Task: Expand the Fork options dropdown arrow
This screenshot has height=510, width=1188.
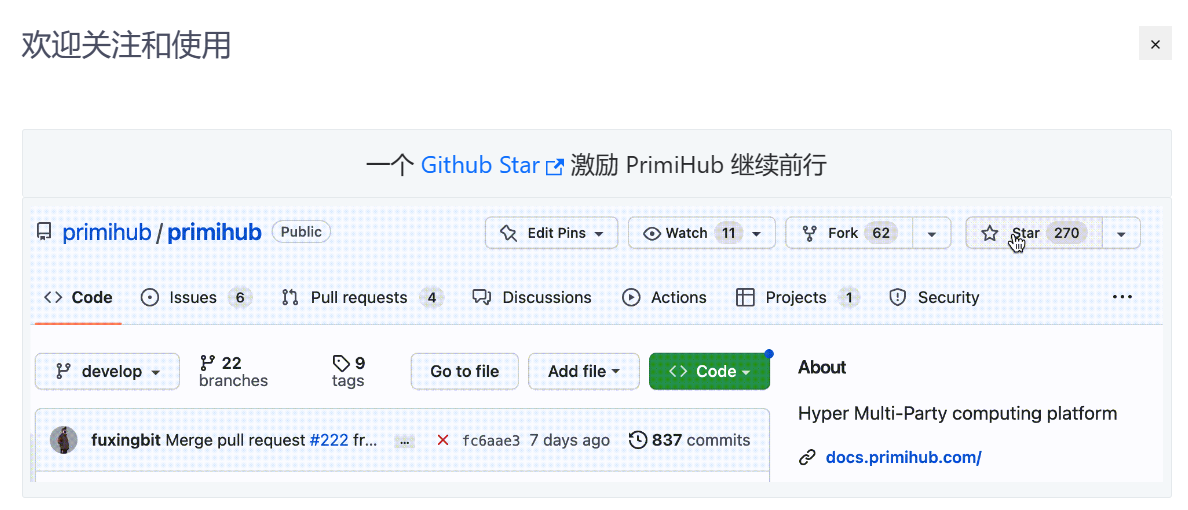Action: pos(931,233)
